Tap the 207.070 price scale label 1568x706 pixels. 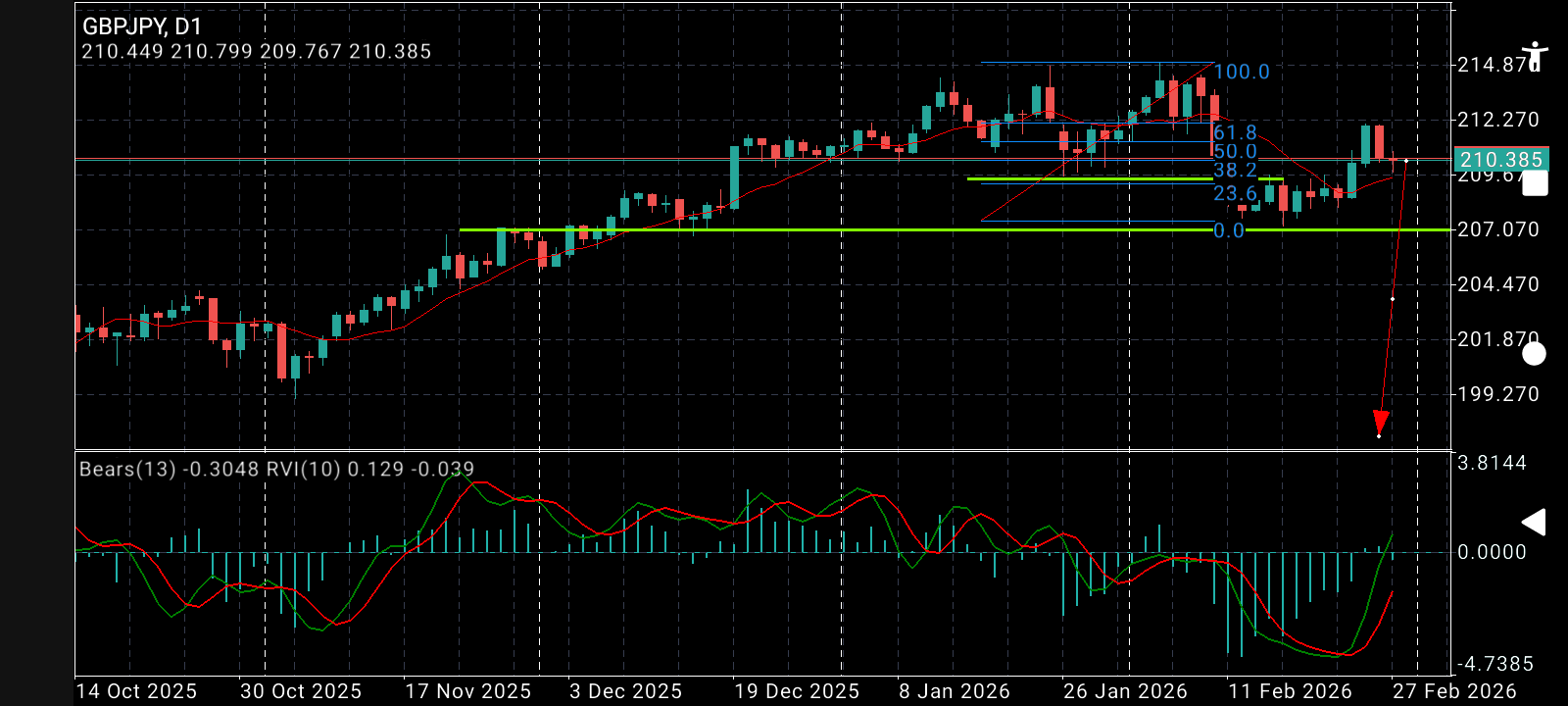click(1498, 229)
